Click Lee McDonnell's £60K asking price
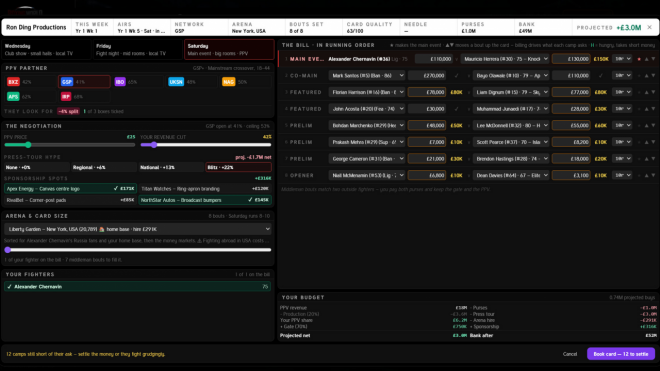 click(x=601, y=125)
